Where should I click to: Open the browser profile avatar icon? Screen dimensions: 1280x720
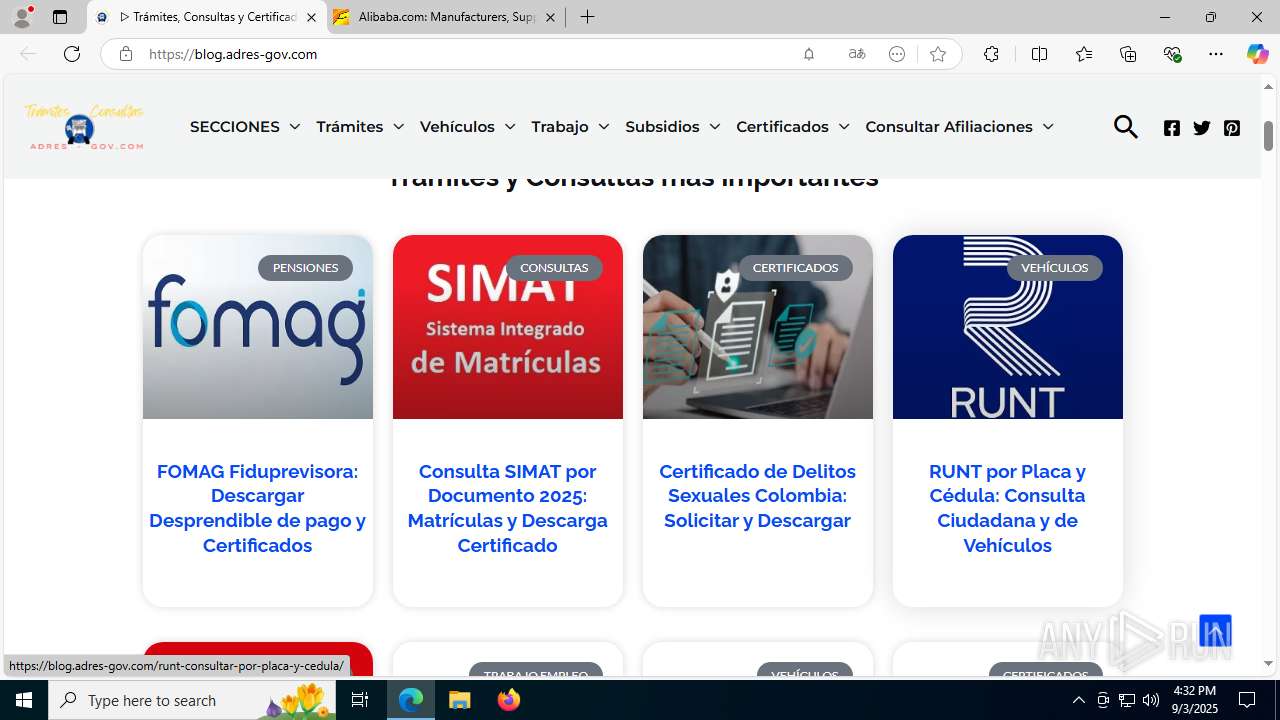click(x=22, y=17)
